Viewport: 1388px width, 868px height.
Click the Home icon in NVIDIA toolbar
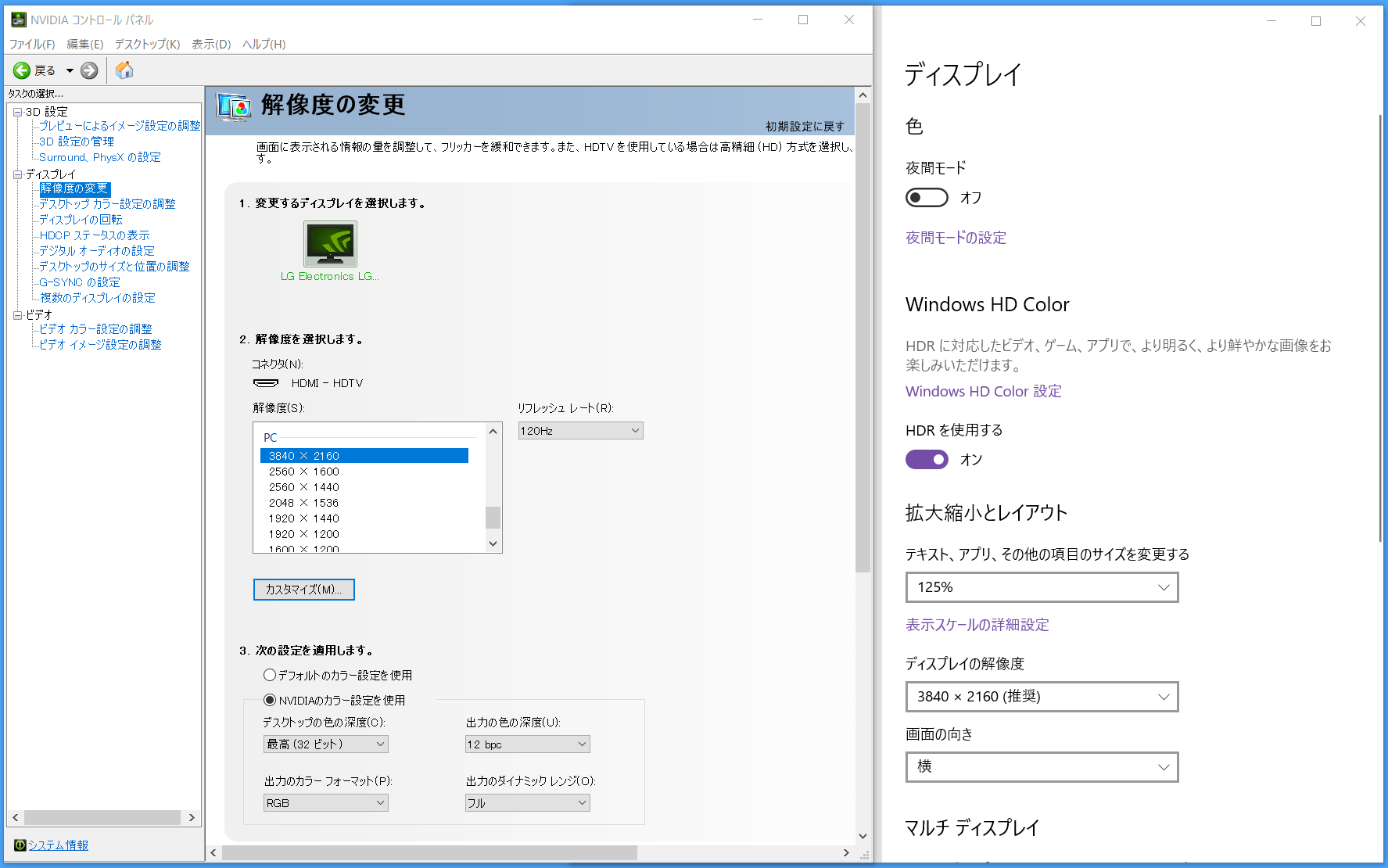[x=124, y=70]
